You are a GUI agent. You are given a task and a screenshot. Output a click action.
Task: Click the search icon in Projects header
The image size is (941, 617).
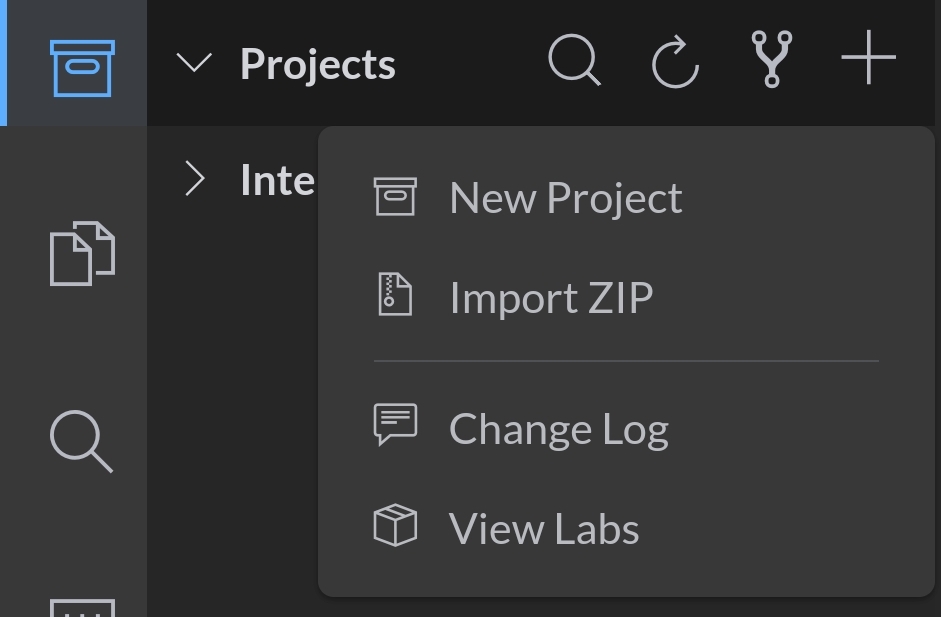coord(575,61)
